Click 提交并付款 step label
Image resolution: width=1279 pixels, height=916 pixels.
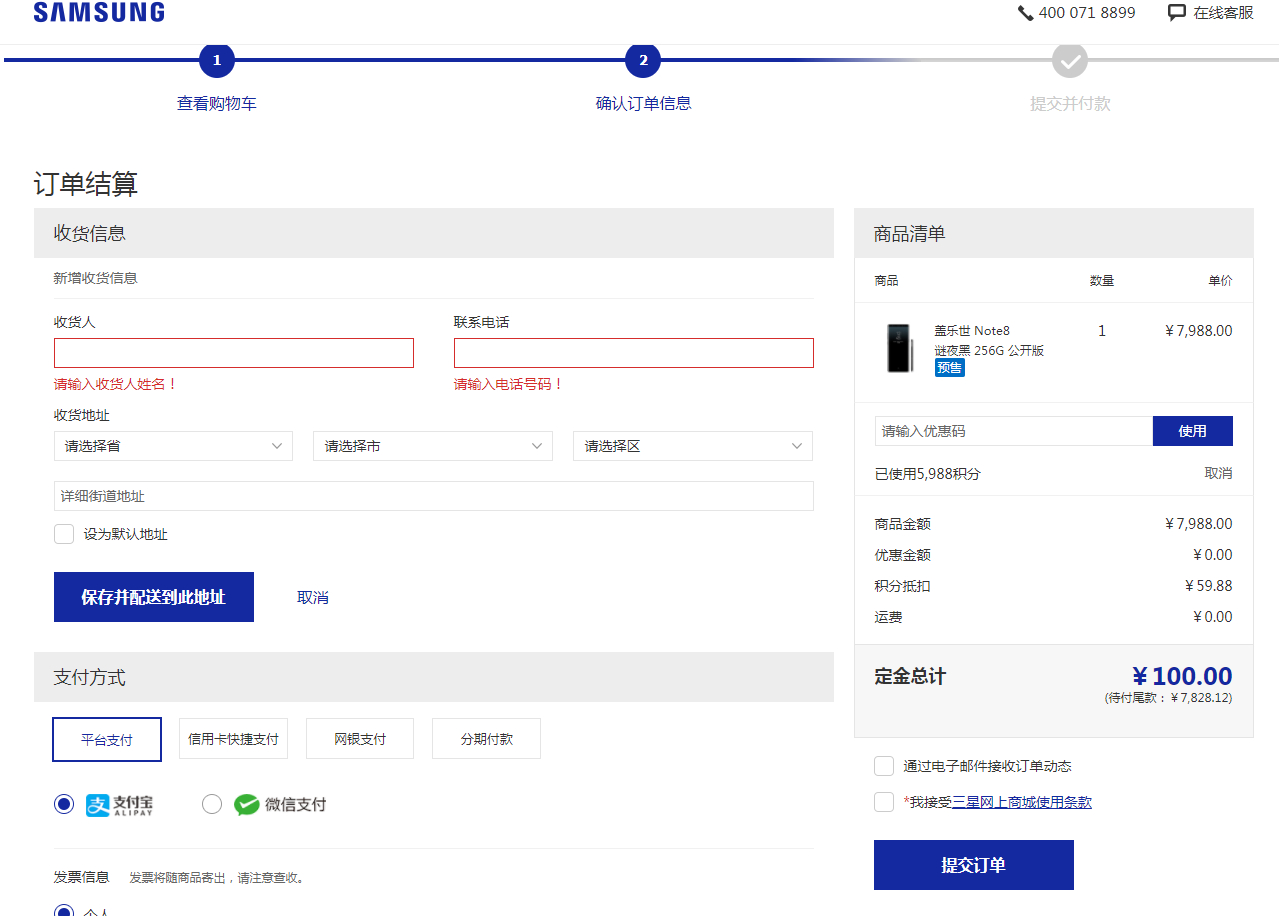(1070, 103)
